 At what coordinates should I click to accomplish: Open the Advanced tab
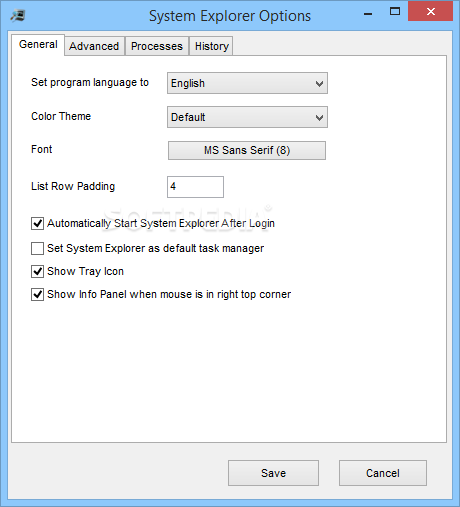click(94, 46)
